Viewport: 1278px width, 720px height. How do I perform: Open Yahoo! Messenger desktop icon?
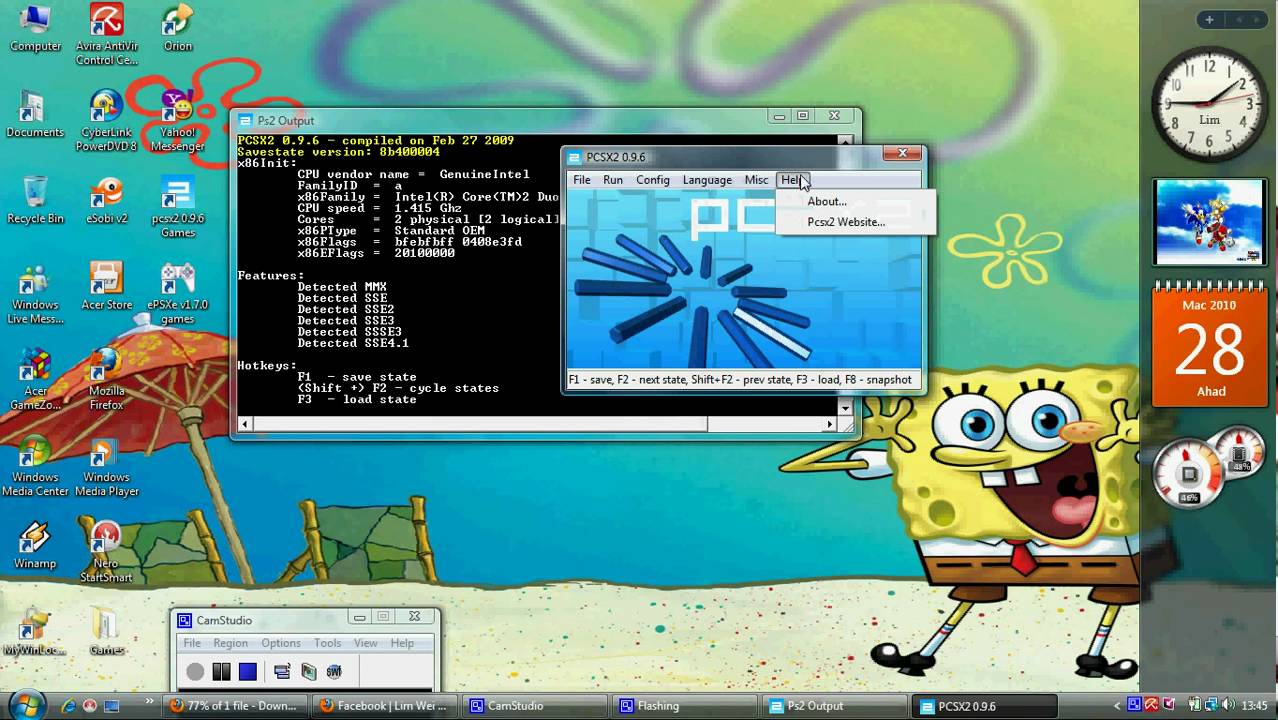tap(178, 120)
